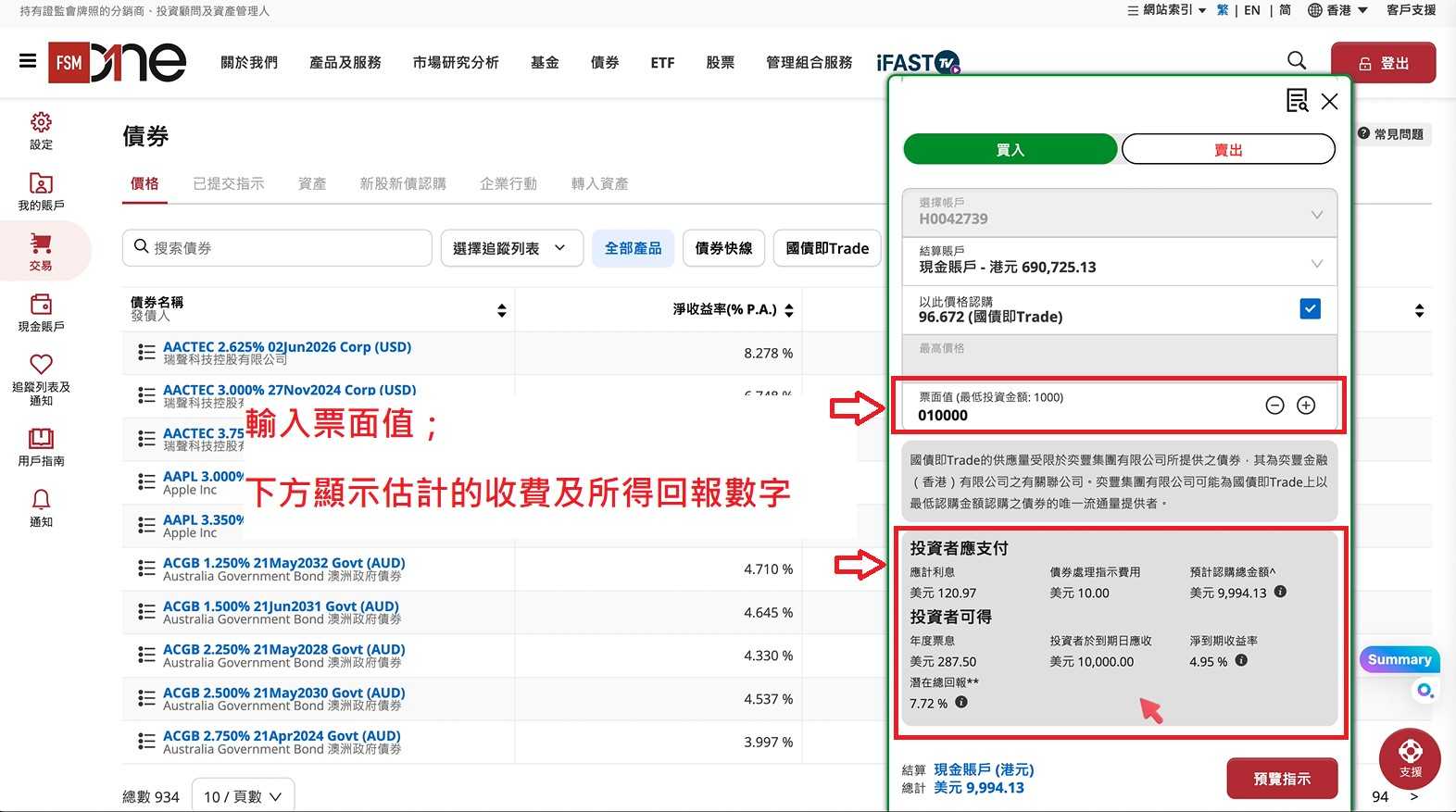The height and width of the screenshot is (812, 1456).
Task: Open list menu icon for ACGB 2.750% 21Apr2024
Action: tap(146, 741)
